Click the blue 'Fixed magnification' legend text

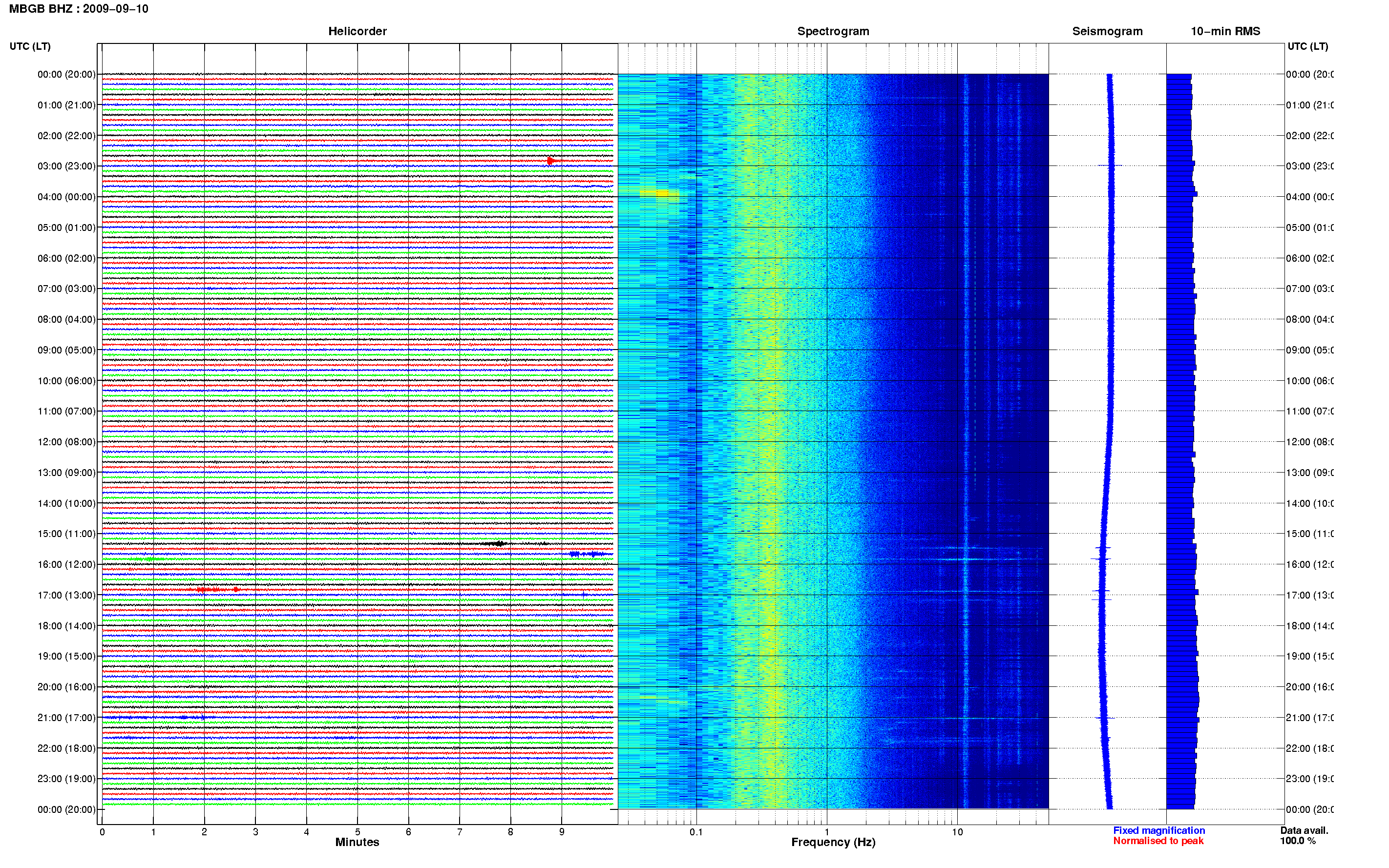coord(1159,831)
